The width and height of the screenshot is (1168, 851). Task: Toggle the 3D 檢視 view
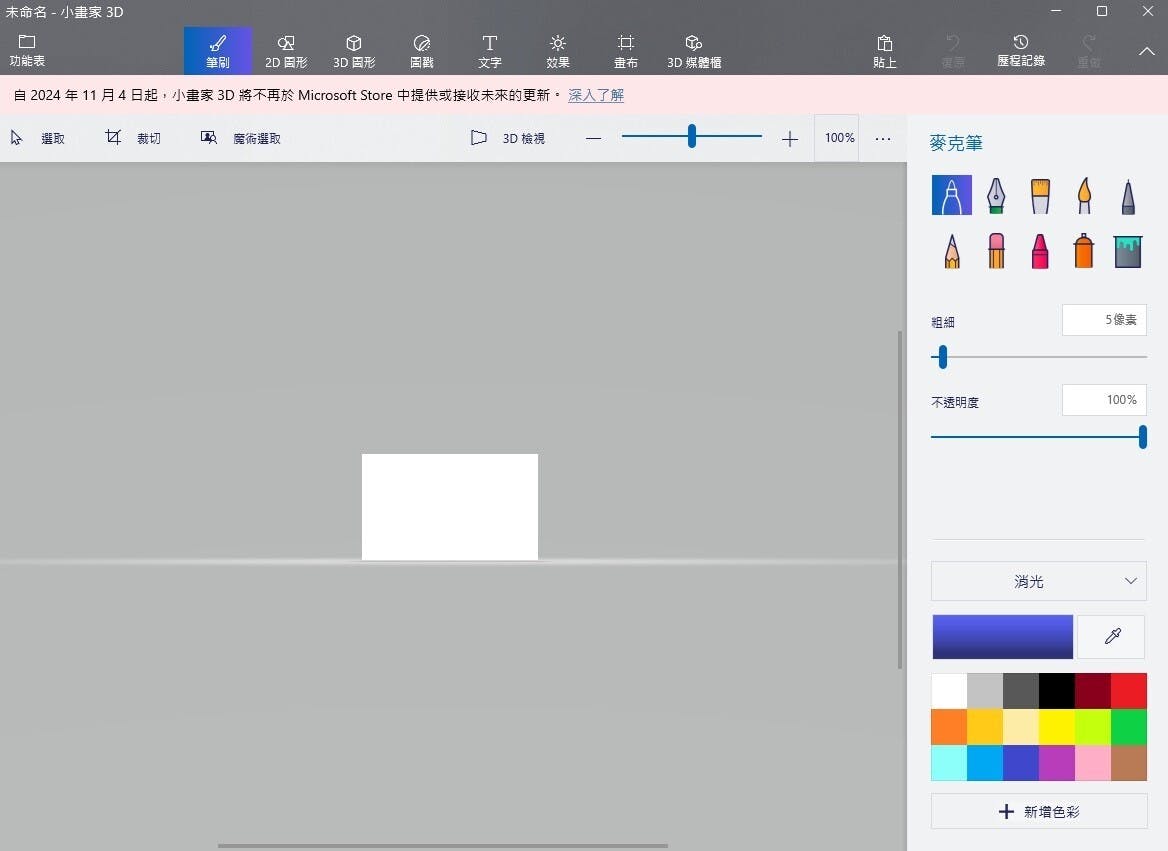tap(508, 138)
